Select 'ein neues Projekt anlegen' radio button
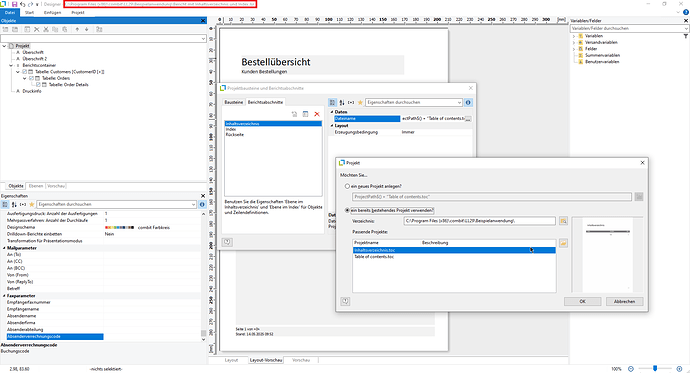The width and height of the screenshot is (690, 373). tap(347, 186)
